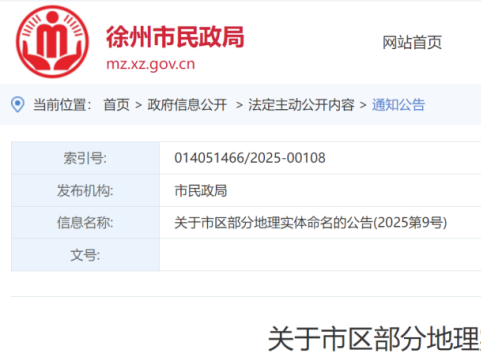Click the large article headline 关于市区部分地理
Image resolution: width=481 pixels, height=361 pixels.
[x=374, y=339]
